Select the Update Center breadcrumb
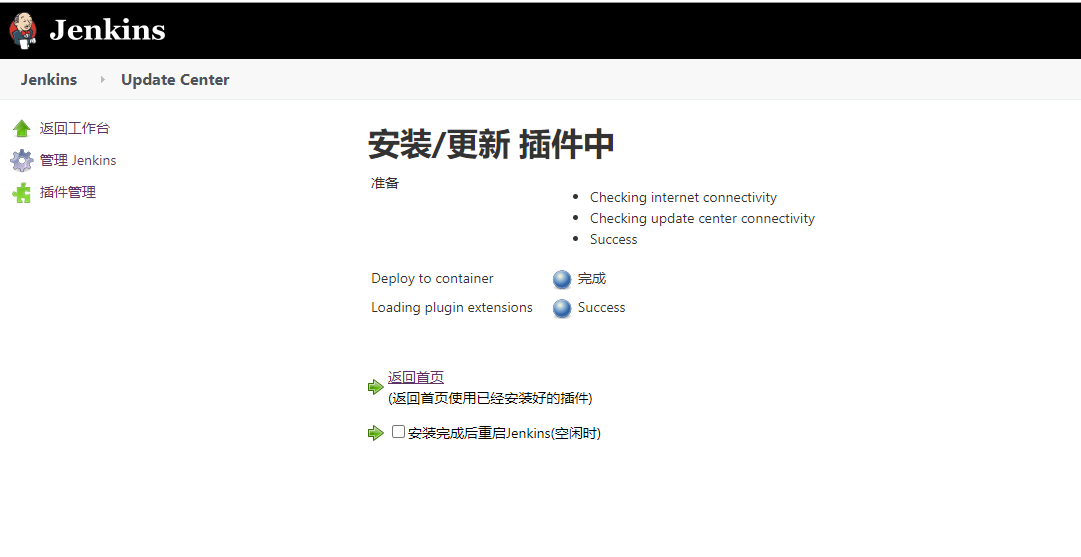The height and width of the screenshot is (557, 1081). [x=175, y=80]
